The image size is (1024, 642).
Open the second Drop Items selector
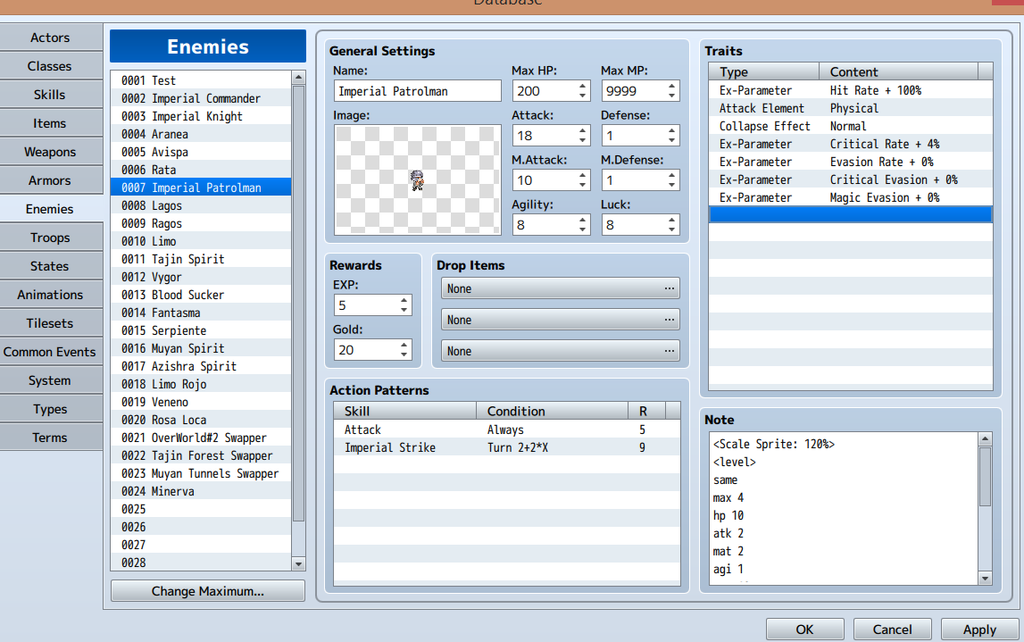(560, 320)
